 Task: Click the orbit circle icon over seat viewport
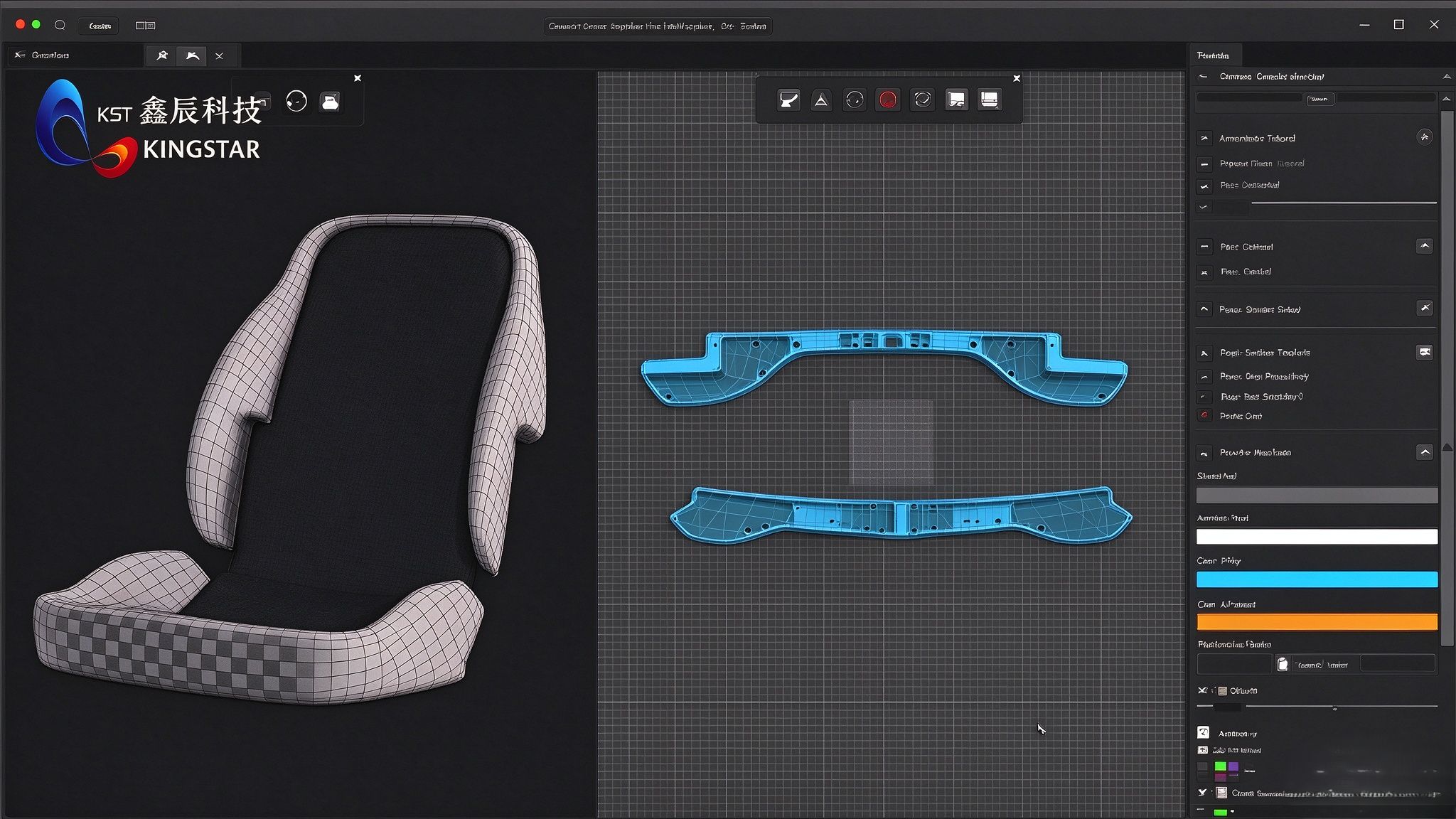pos(296,102)
